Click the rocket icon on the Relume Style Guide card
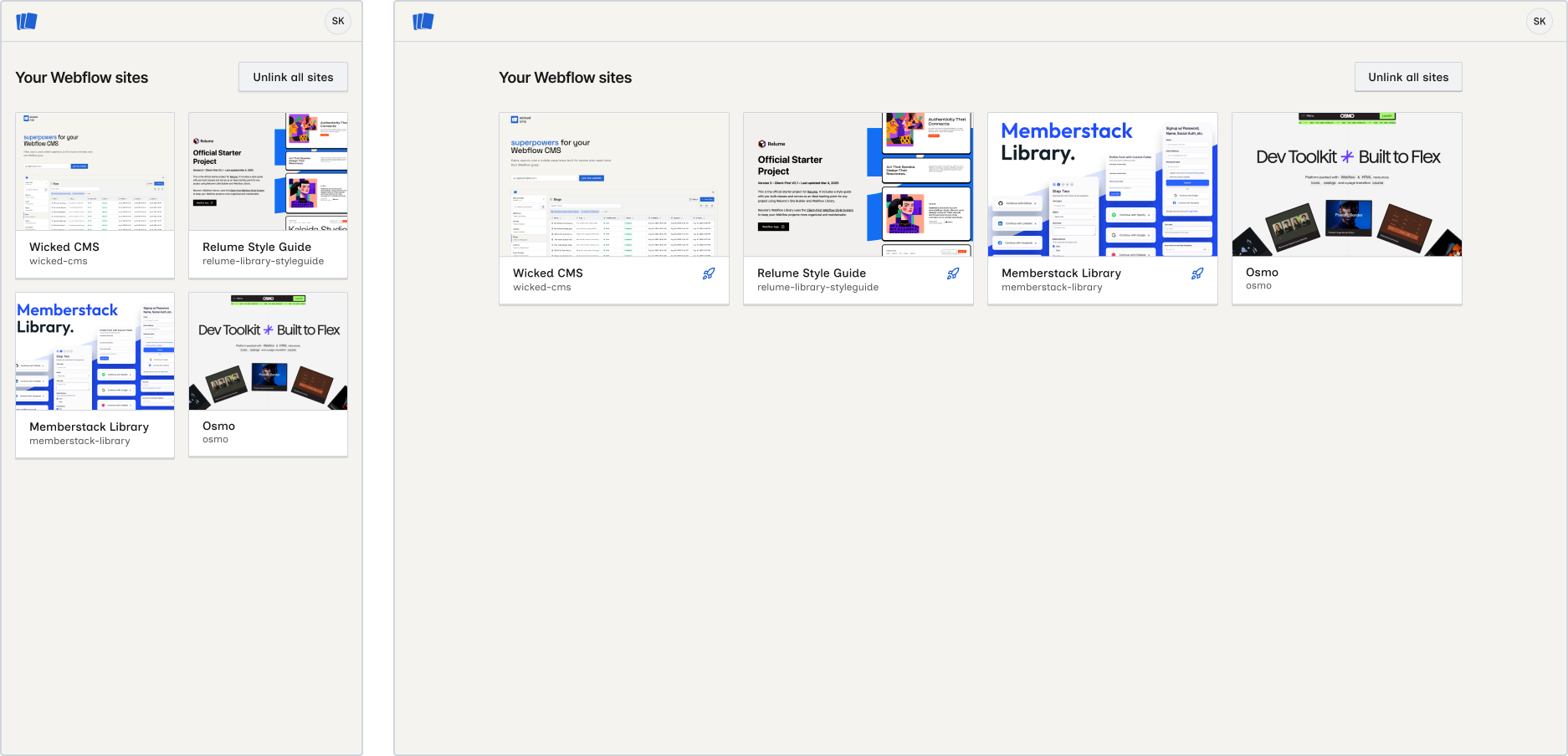1568x756 pixels. [953, 273]
